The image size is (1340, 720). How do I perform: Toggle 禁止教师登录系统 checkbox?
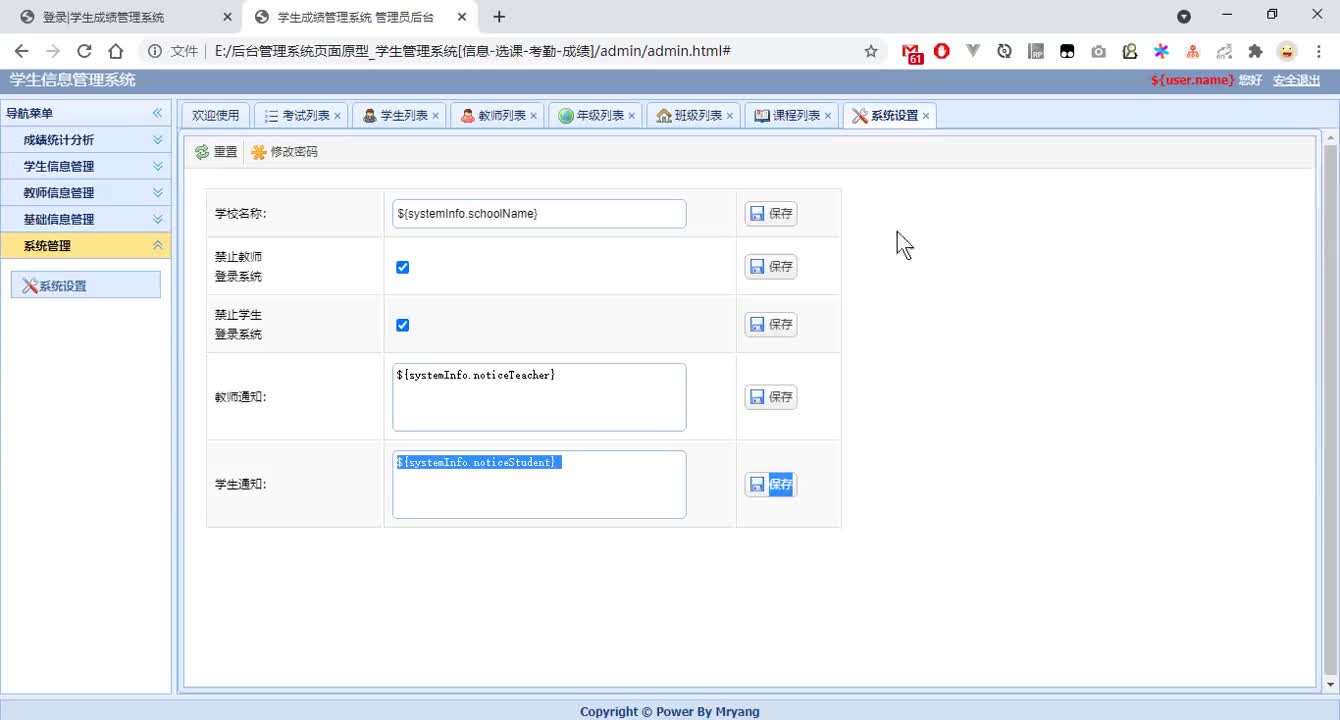(x=402, y=267)
